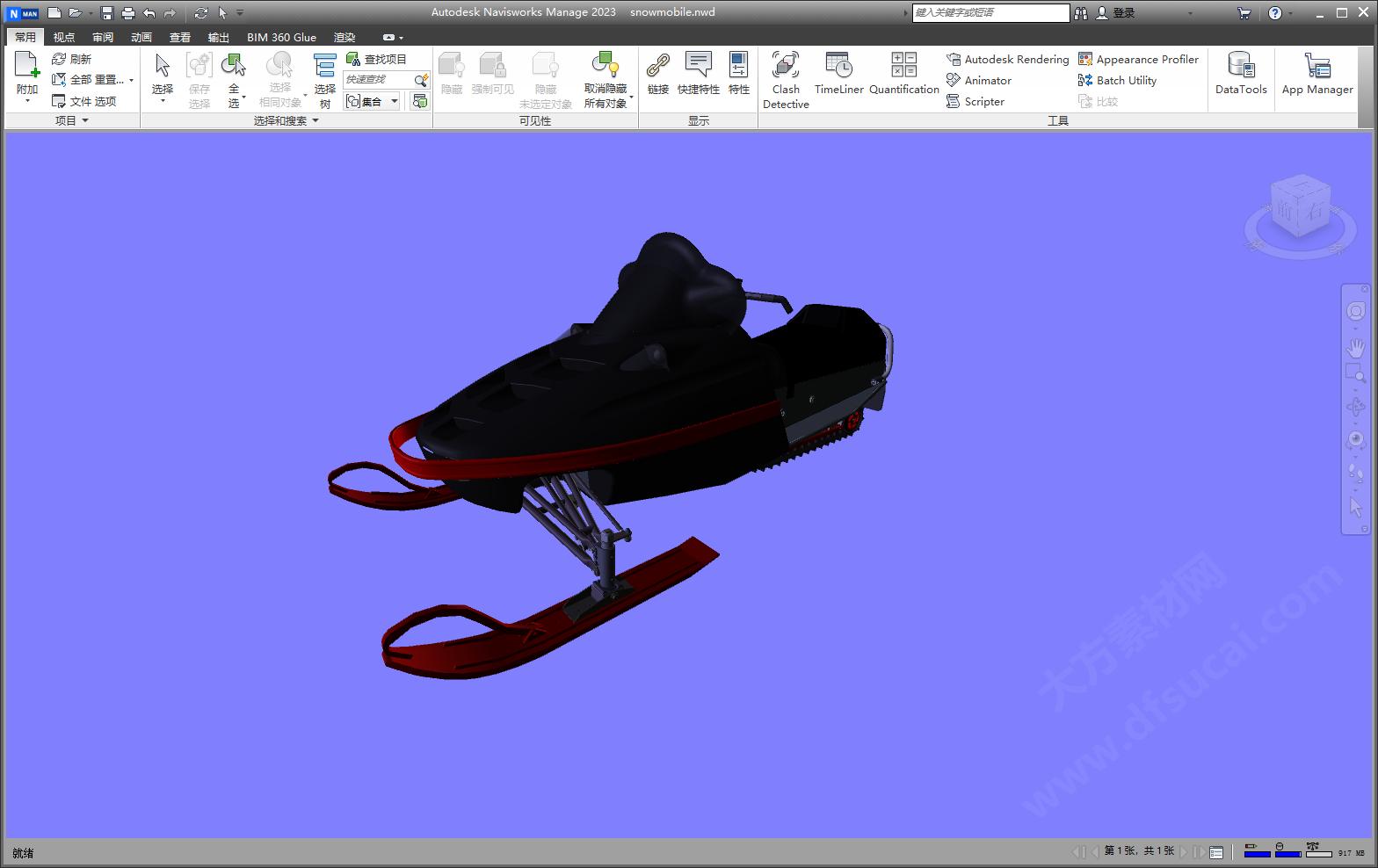Image resolution: width=1378 pixels, height=868 pixels.
Task: Click the Undo arrow
Action: coord(149,13)
